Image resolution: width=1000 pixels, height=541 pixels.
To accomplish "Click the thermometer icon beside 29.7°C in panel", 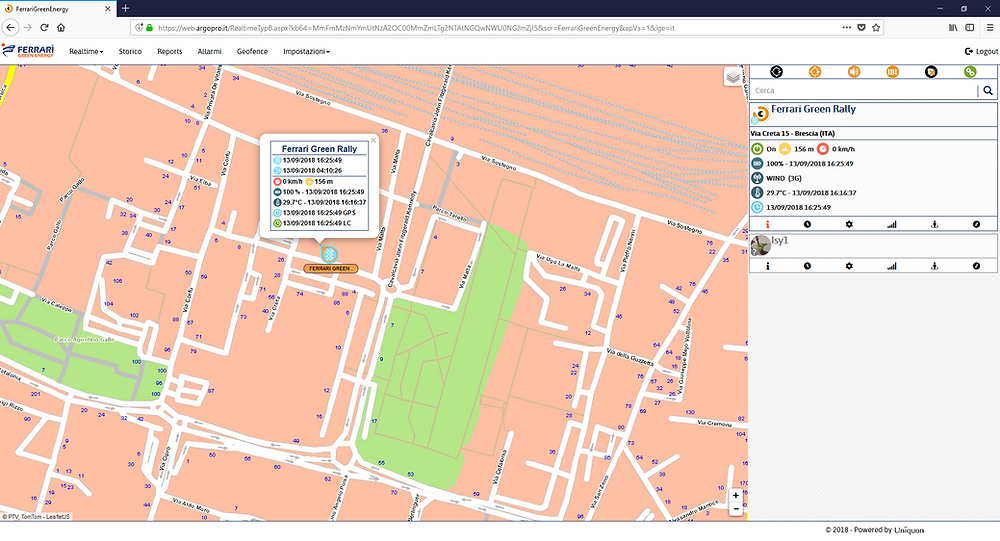I will [757, 193].
